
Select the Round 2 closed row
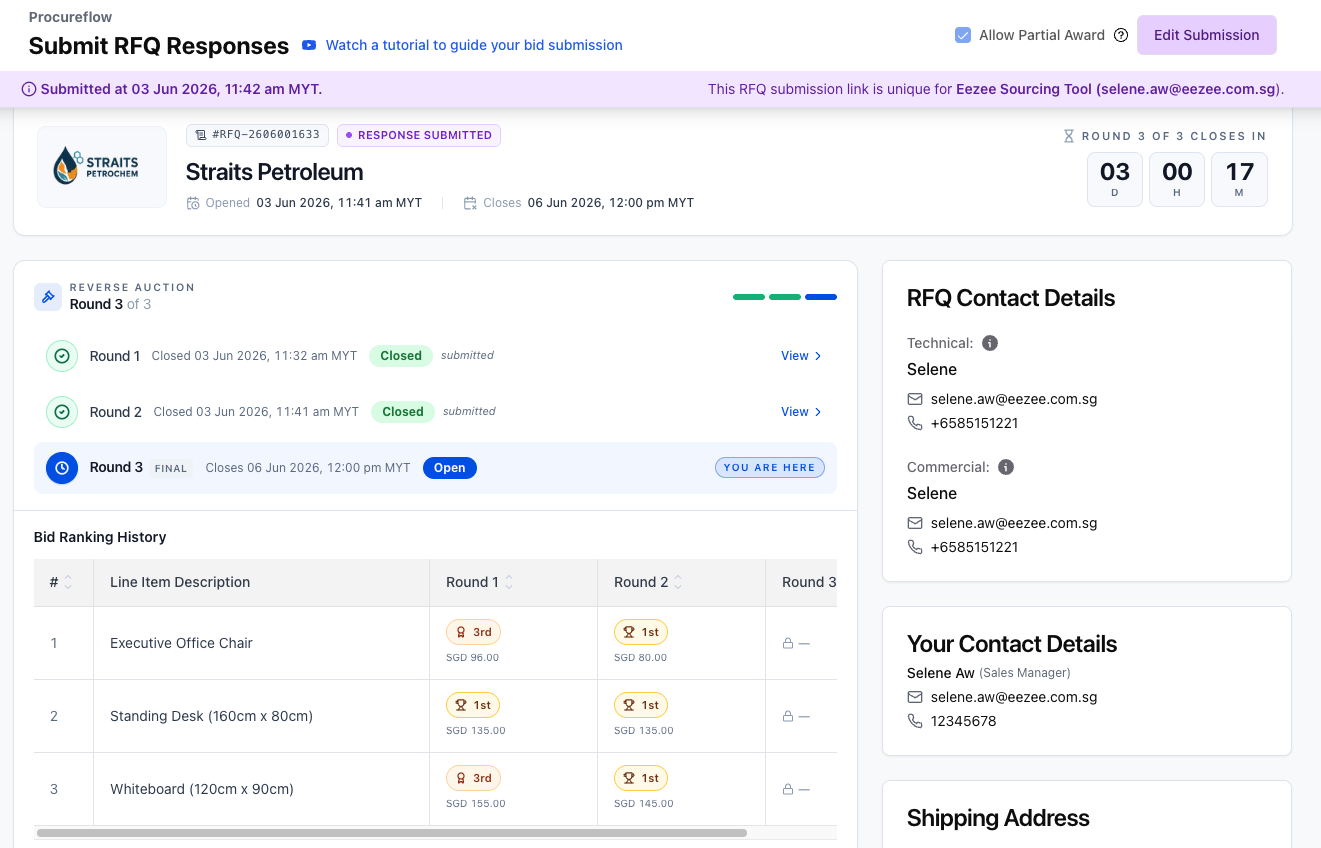point(435,412)
